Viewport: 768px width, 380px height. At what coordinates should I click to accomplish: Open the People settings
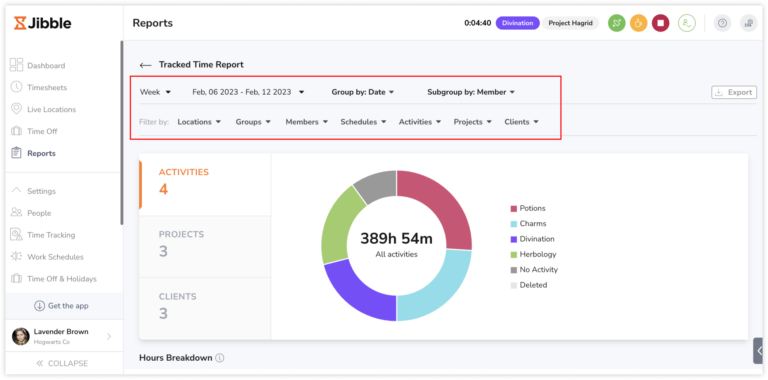[39, 213]
